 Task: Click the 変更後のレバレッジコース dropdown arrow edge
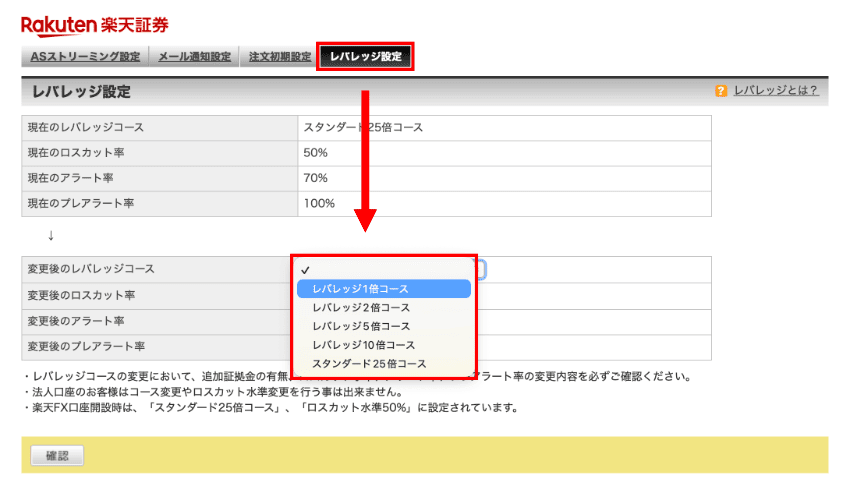point(482,269)
